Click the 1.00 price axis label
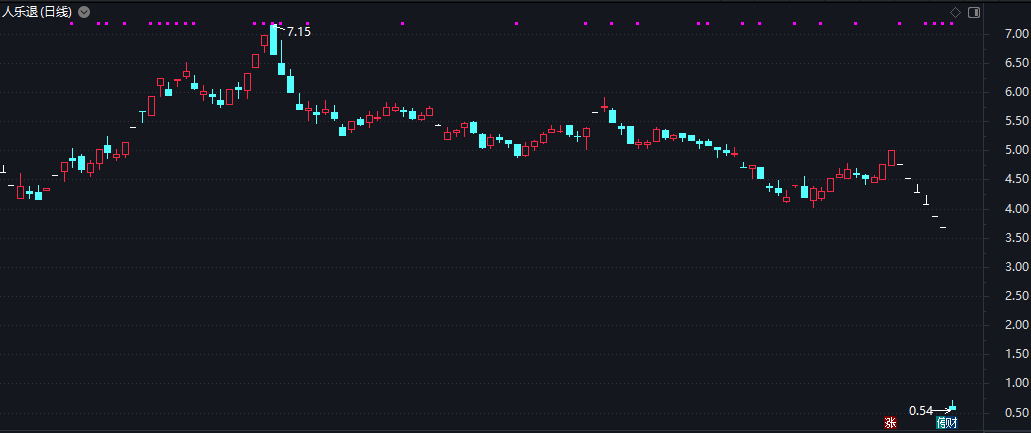Image resolution: width=1031 pixels, height=433 pixels. [1017, 383]
